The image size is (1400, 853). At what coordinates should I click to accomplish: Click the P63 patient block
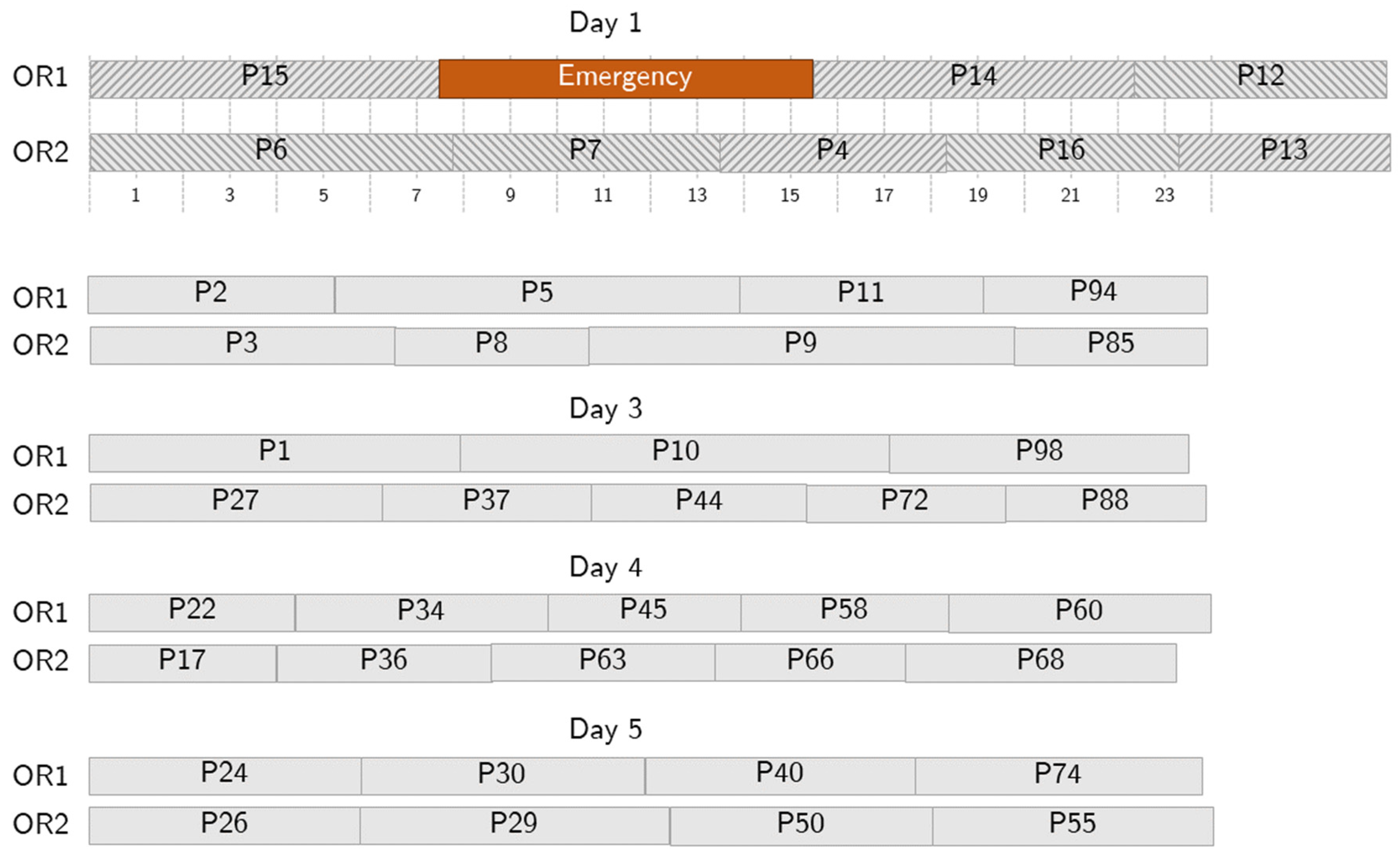(602, 662)
